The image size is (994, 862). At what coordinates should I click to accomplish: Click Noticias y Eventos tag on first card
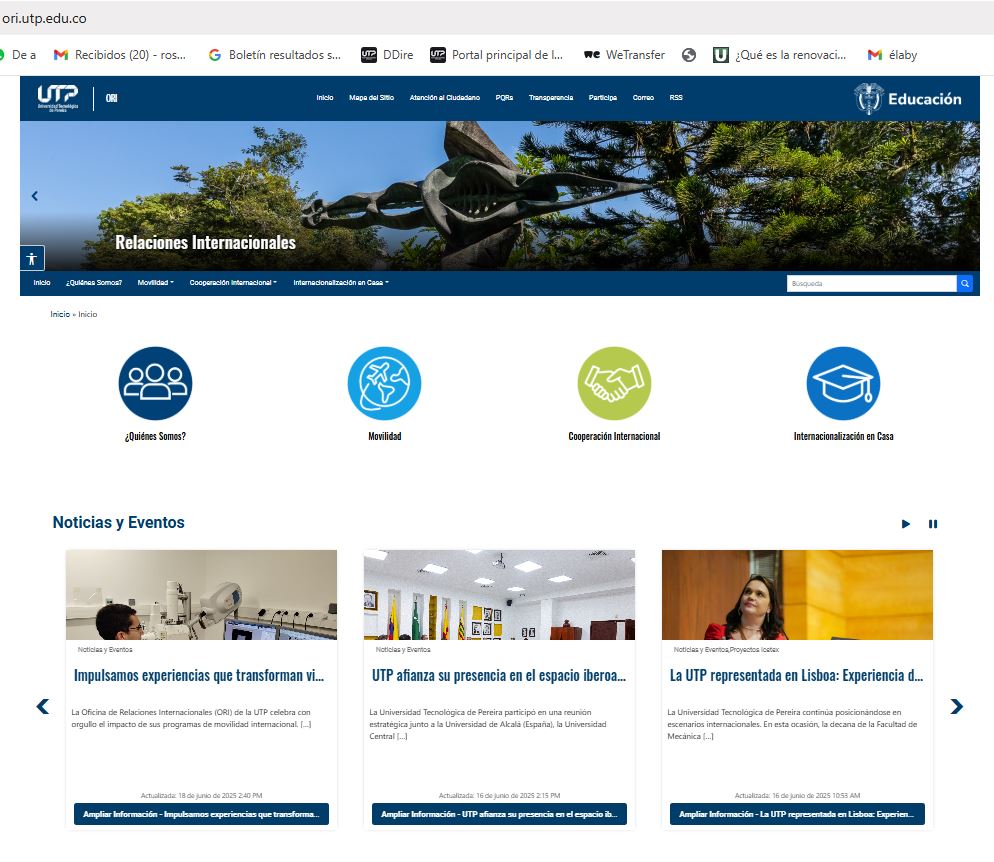pyautogui.click(x=105, y=650)
